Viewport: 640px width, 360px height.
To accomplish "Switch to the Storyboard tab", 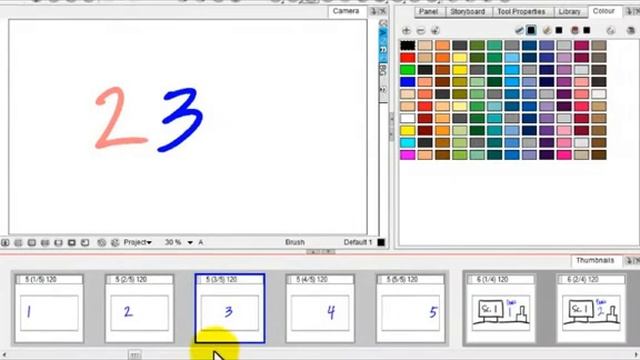I will [x=468, y=12].
